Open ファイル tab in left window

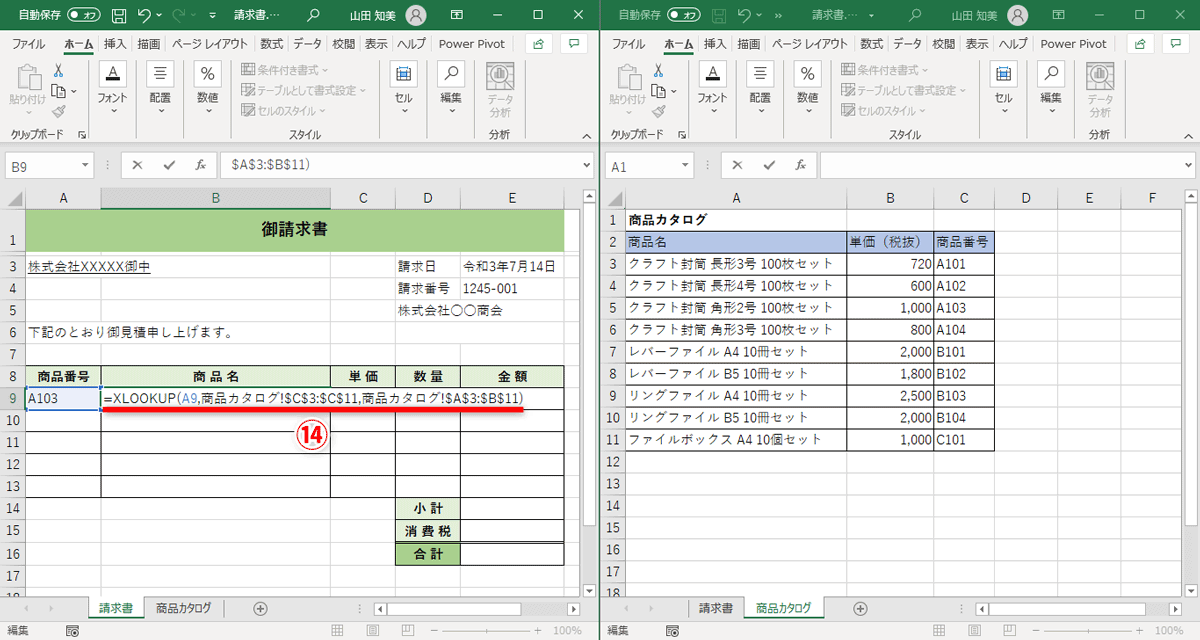click(28, 44)
